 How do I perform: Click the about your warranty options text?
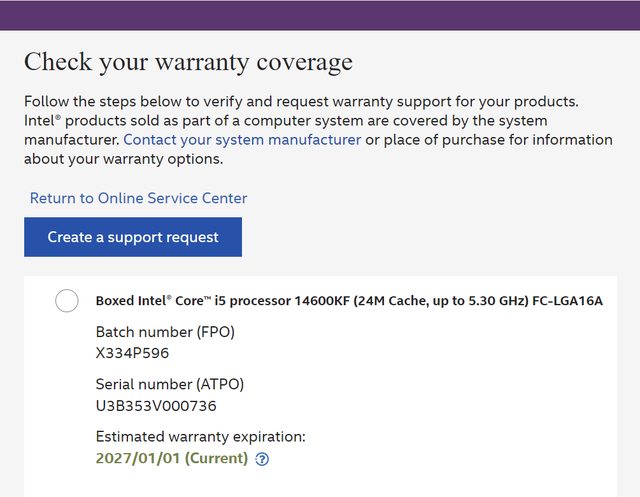pos(123,159)
